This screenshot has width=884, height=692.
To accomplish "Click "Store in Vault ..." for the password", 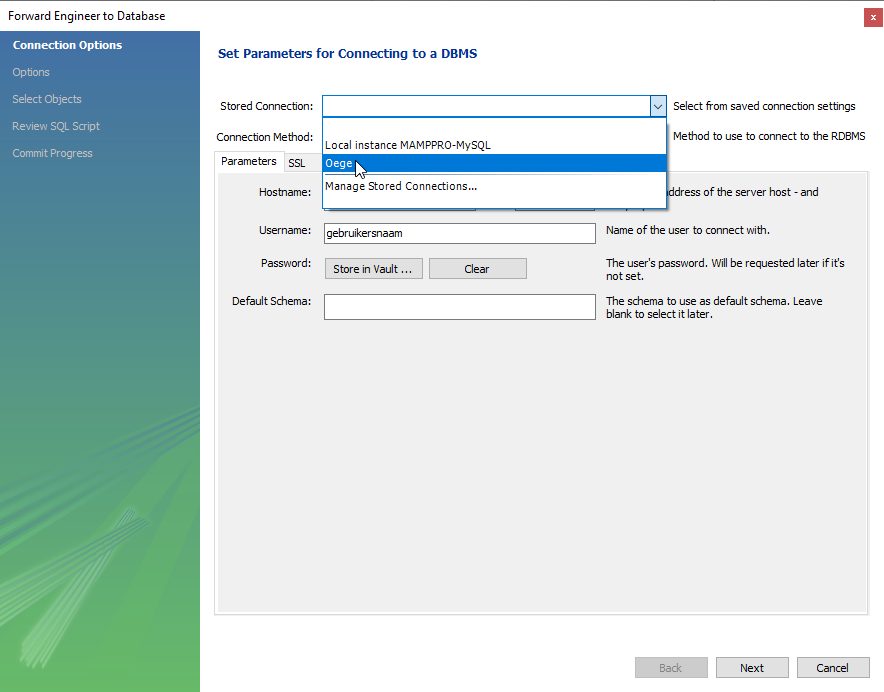I will (373, 268).
